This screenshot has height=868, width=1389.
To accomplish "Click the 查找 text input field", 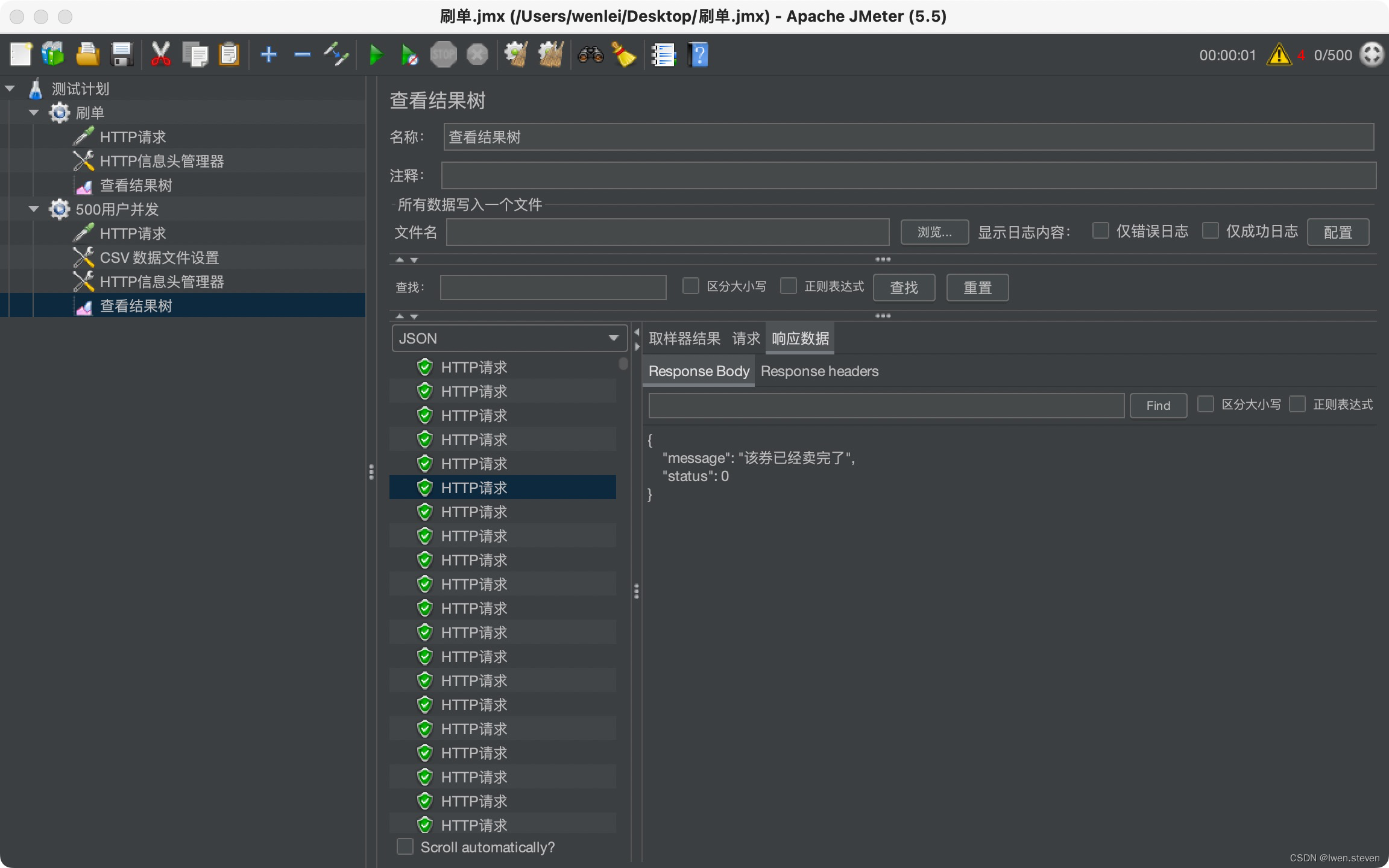I will pyautogui.click(x=553, y=288).
